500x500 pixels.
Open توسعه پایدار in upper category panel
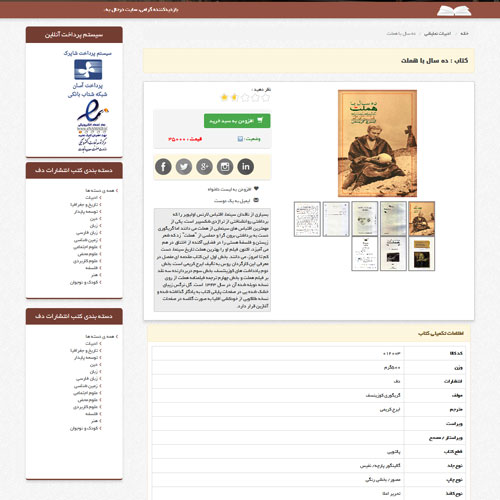[x=86, y=212]
